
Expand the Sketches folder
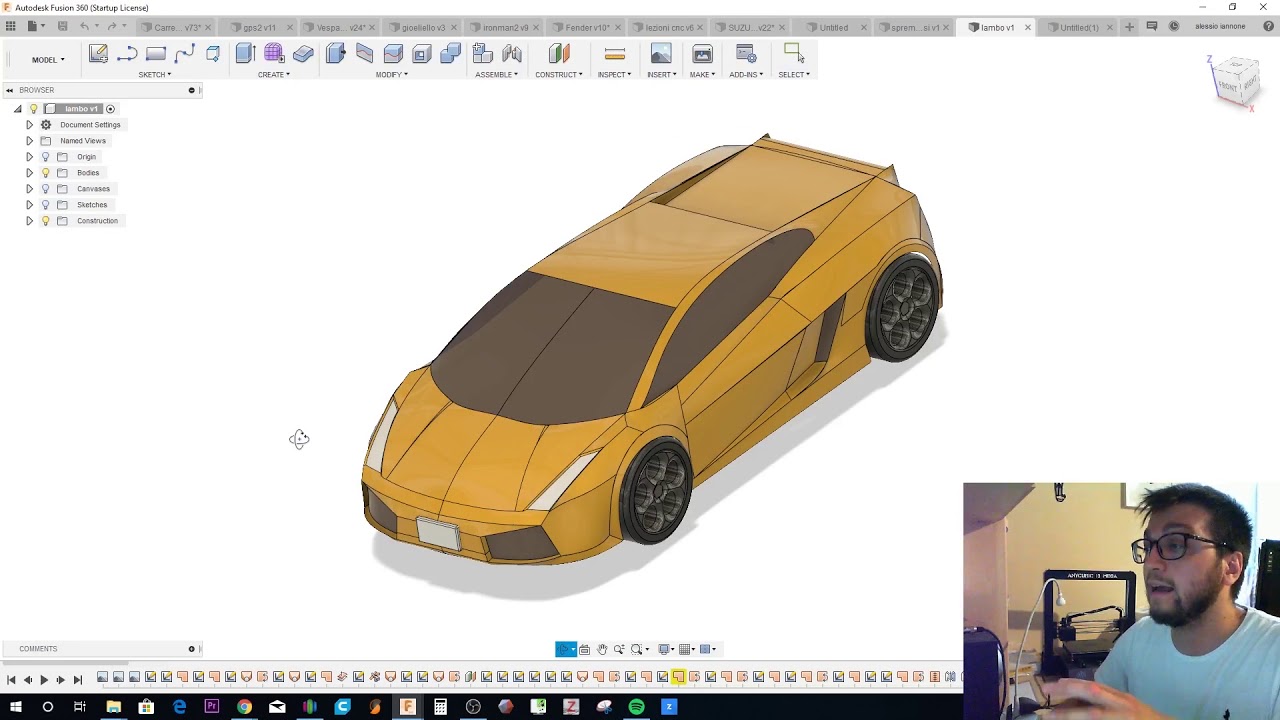click(29, 205)
